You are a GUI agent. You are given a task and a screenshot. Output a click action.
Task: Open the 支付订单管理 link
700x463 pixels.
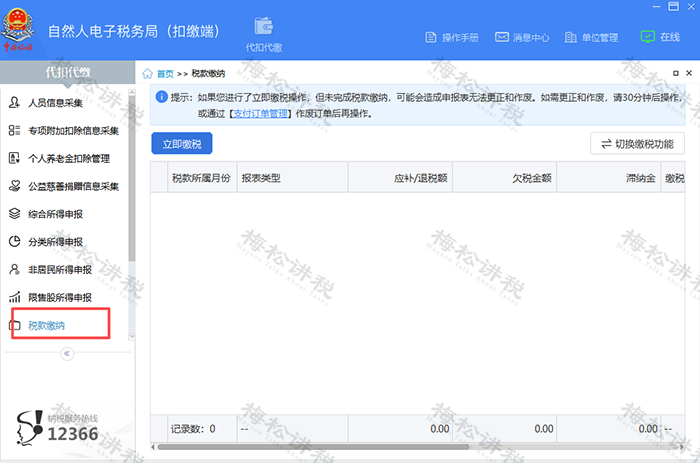pos(260,114)
